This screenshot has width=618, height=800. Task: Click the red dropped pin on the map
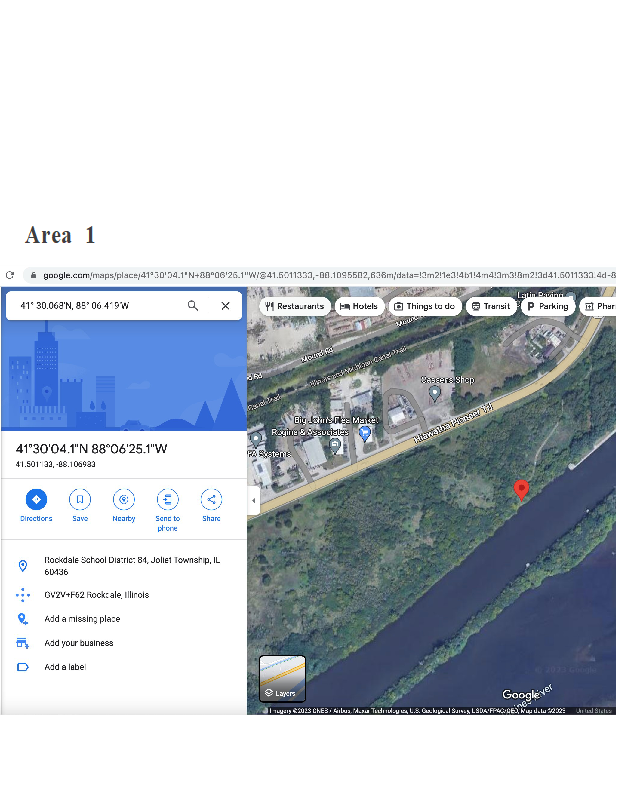520,489
